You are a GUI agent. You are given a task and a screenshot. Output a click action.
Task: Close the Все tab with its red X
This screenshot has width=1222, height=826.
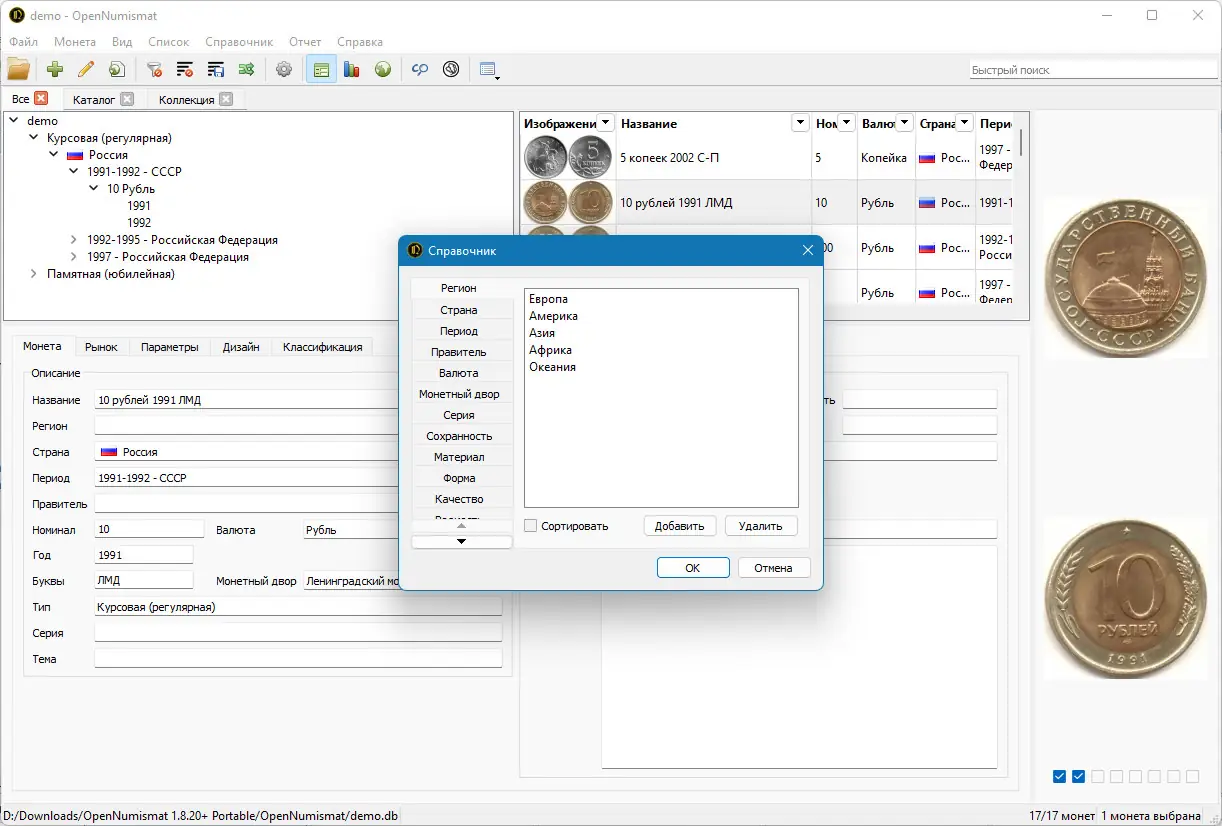tap(41, 98)
